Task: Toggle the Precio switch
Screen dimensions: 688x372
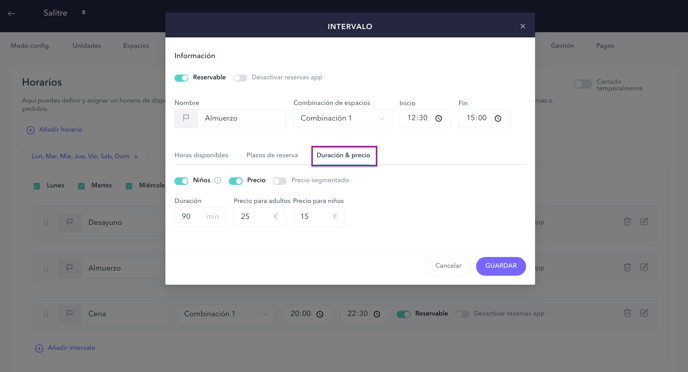Action: (x=236, y=181)
